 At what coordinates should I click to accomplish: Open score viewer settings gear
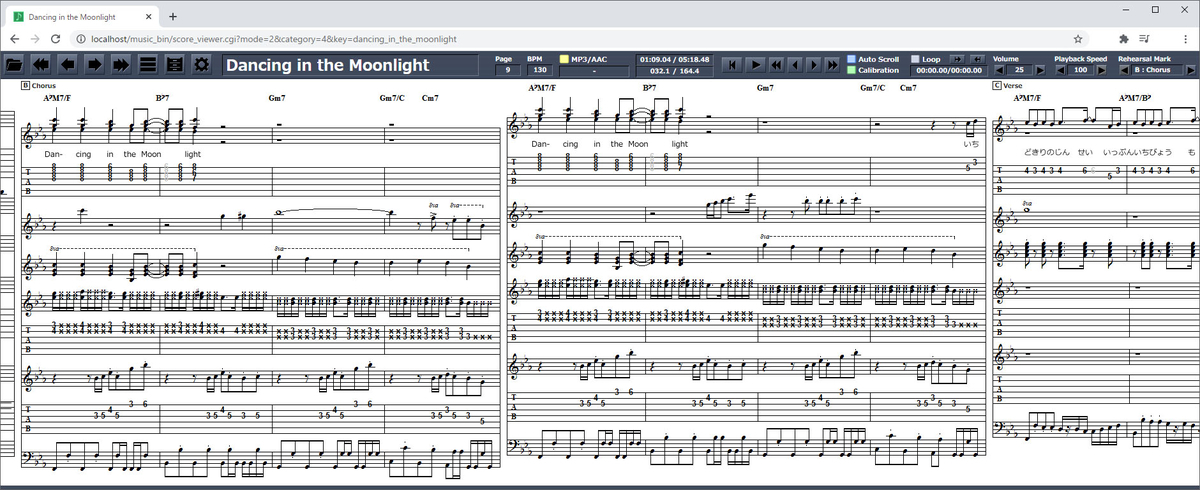point(202,64)
